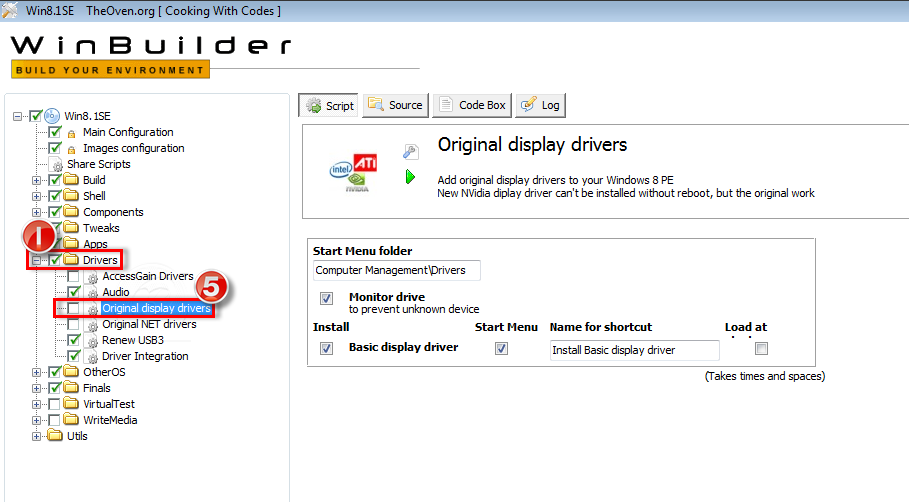The width and height of the screenshot is (909, 502).
Task: Open the Code Box tab
Action: click(472, 105)
